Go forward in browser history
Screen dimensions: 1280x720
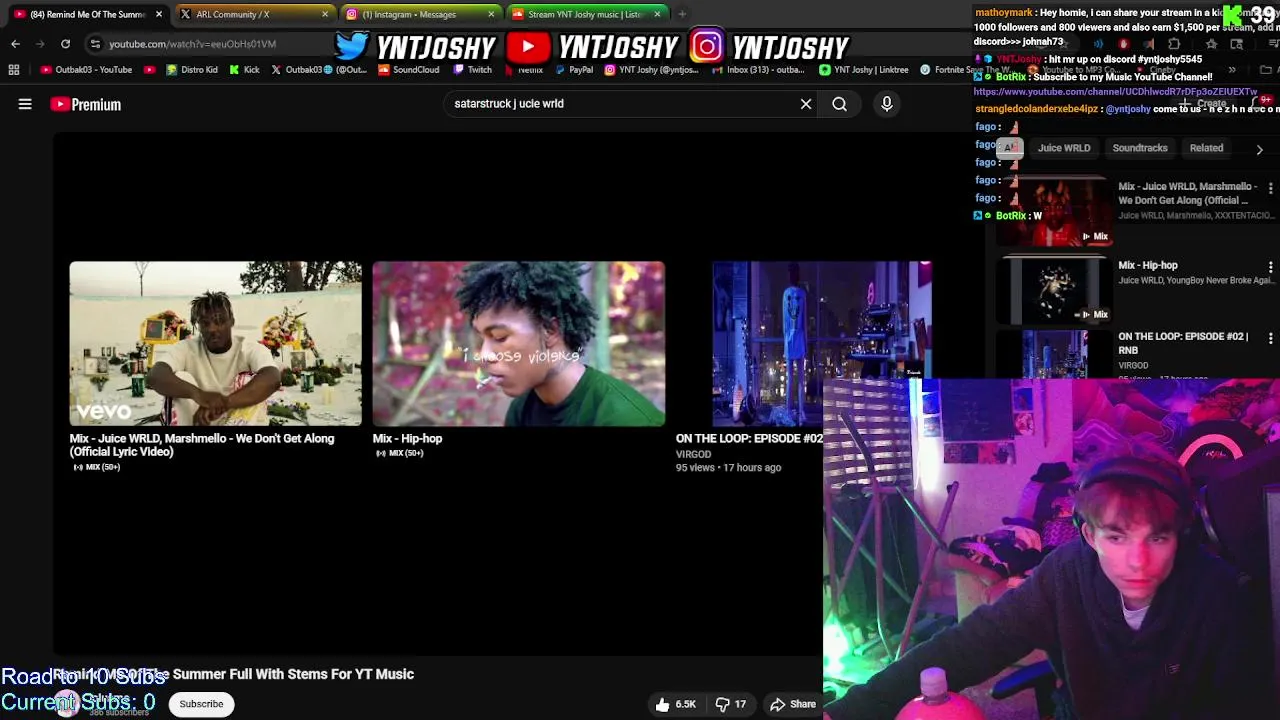[39, 44]
